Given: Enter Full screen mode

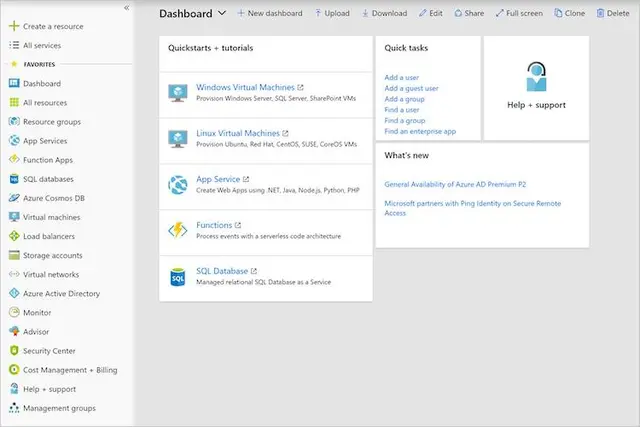Looking at the screenshot, I should pyautogui.click(x=519, y=13).
